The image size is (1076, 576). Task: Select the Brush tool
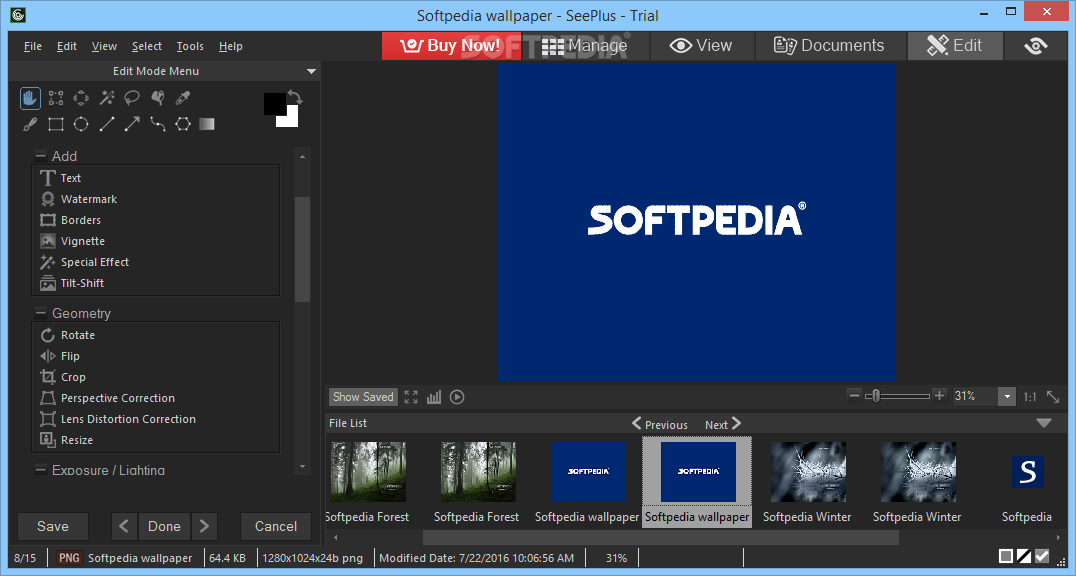coord(30,124)
